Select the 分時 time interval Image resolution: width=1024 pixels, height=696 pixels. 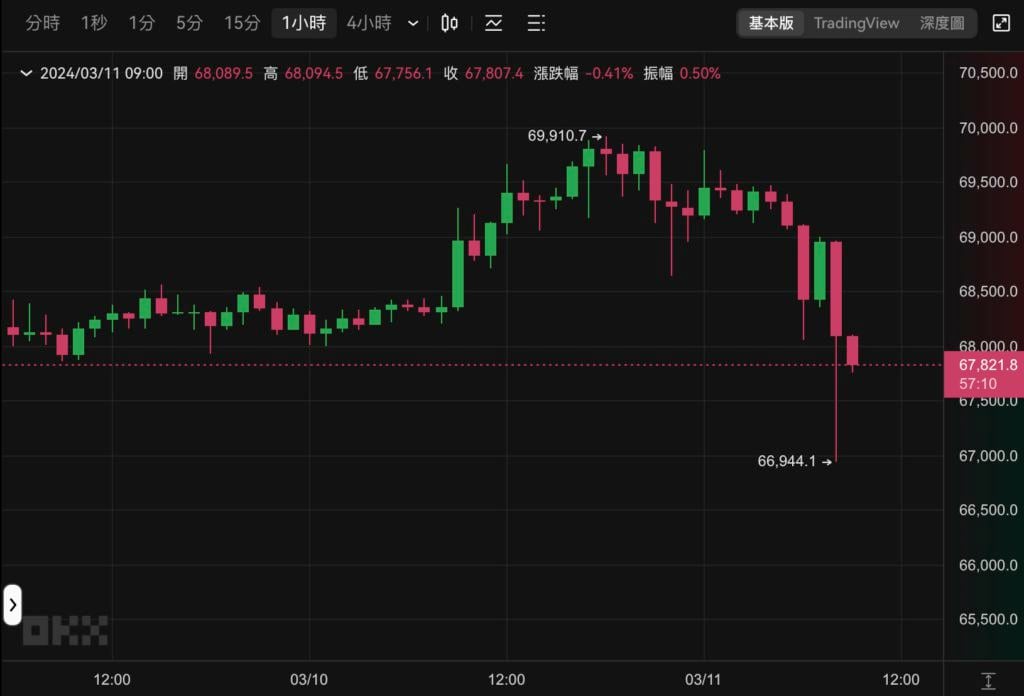tap(42, 23)
